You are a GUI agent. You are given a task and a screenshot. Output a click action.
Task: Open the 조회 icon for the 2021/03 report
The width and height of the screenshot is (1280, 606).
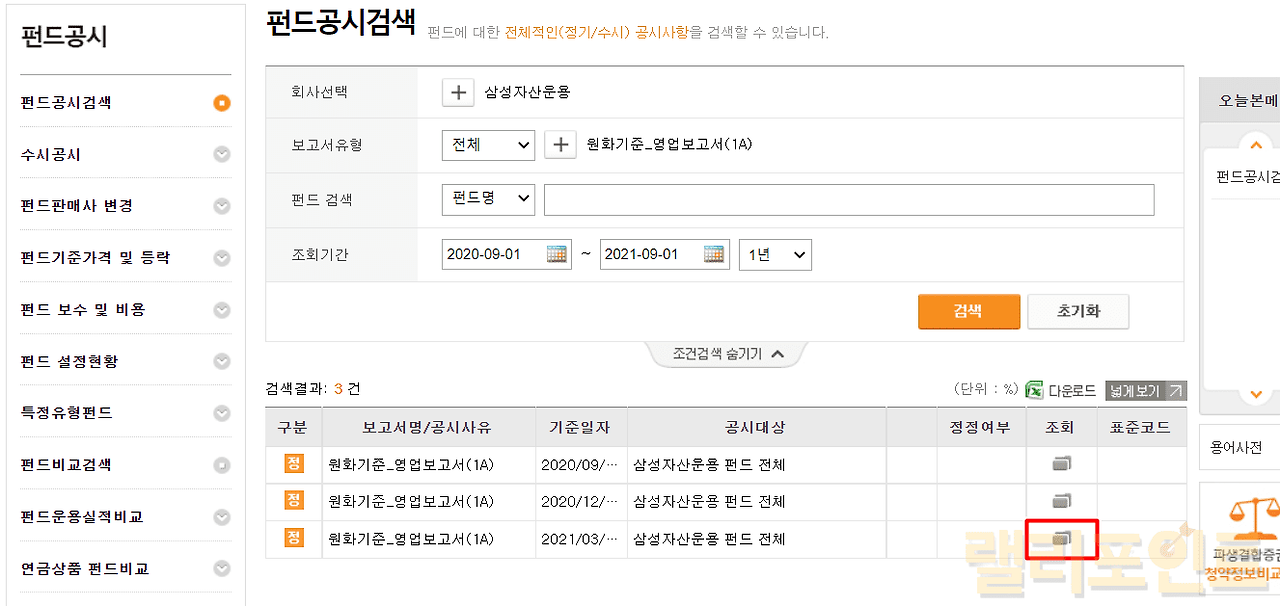[x=1060, y=539]
